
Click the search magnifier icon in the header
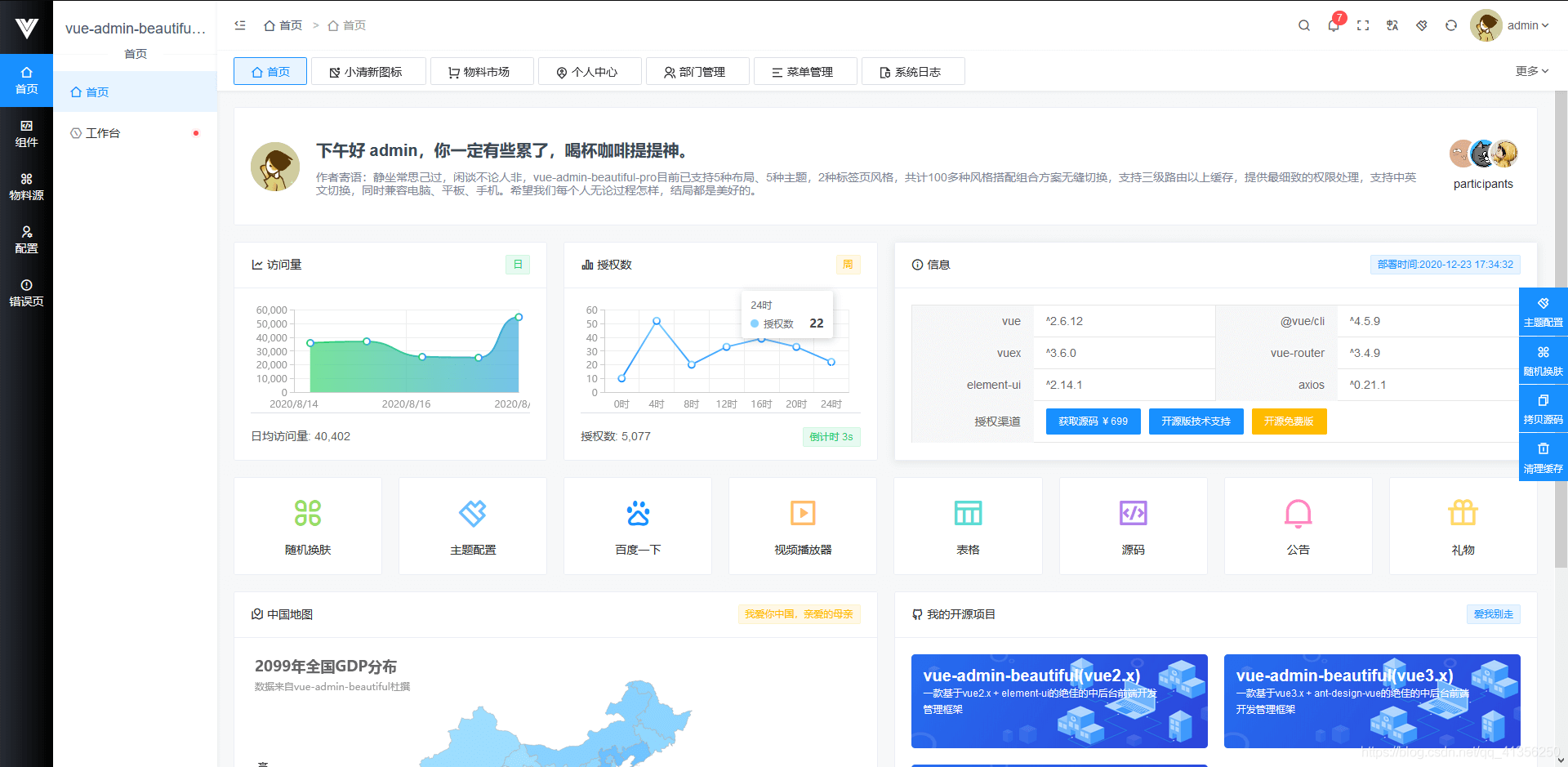(x=1304, y=25)
